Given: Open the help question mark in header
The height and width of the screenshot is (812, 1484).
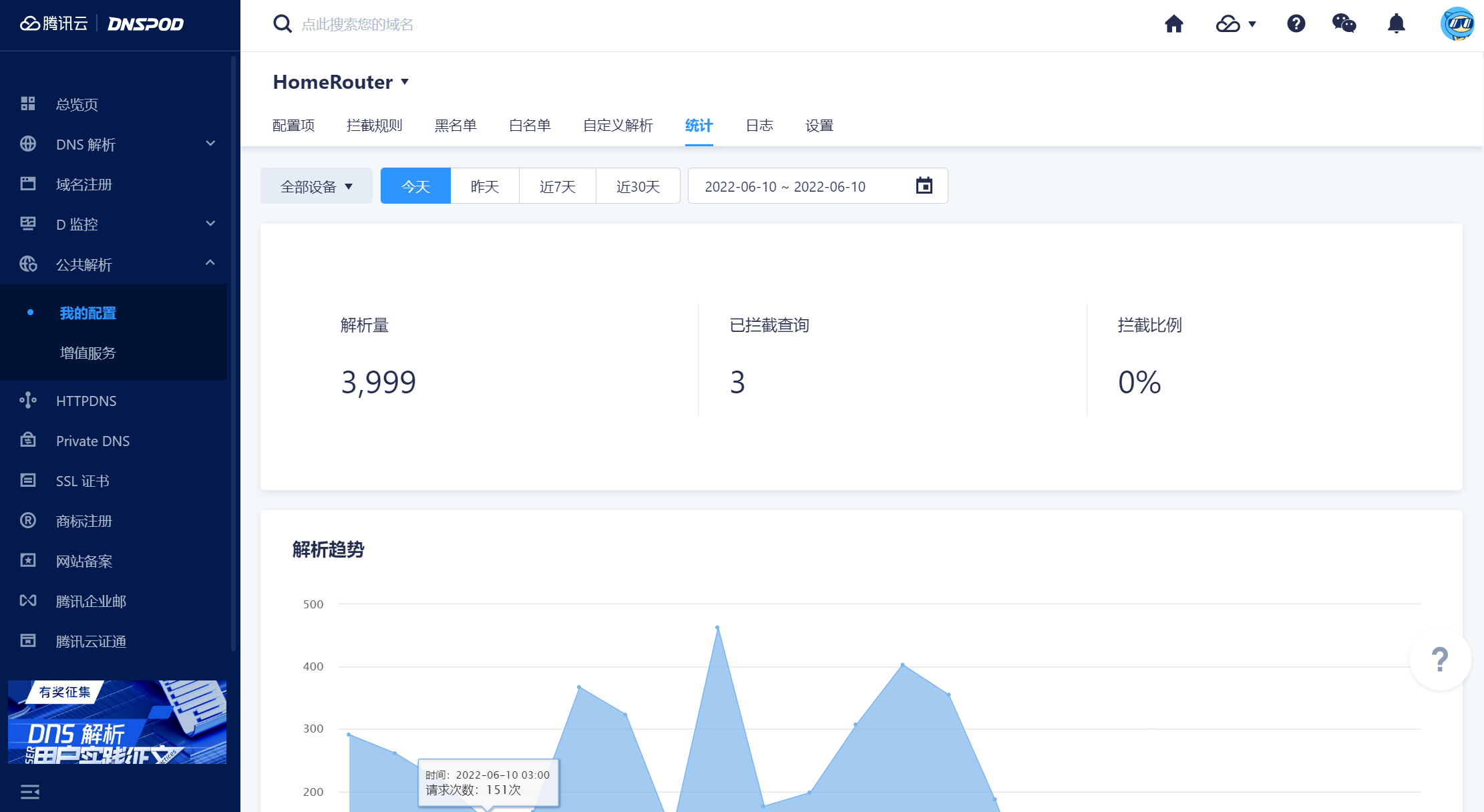Looking at the screenshot, I should click(1296, 24).
